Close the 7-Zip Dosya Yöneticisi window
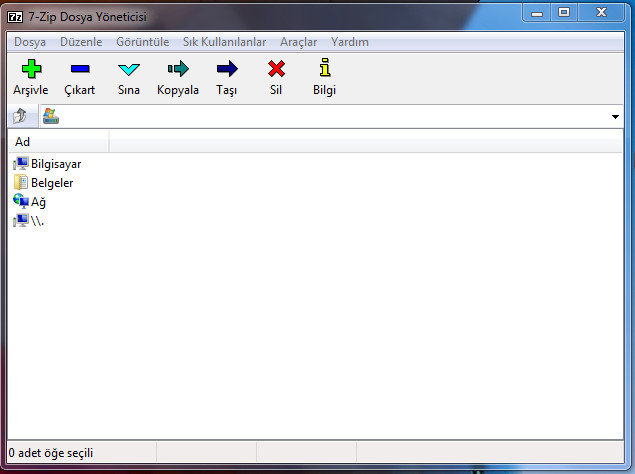The height and width of the screenshot is (474, 635). (x=601, y=13)
